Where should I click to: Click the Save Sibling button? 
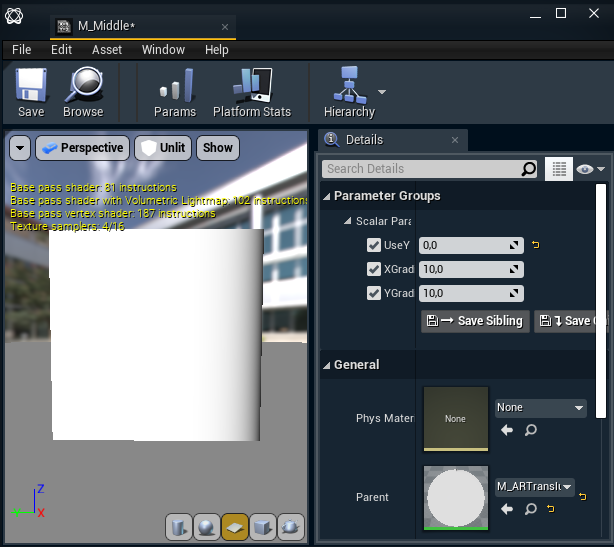474,321
